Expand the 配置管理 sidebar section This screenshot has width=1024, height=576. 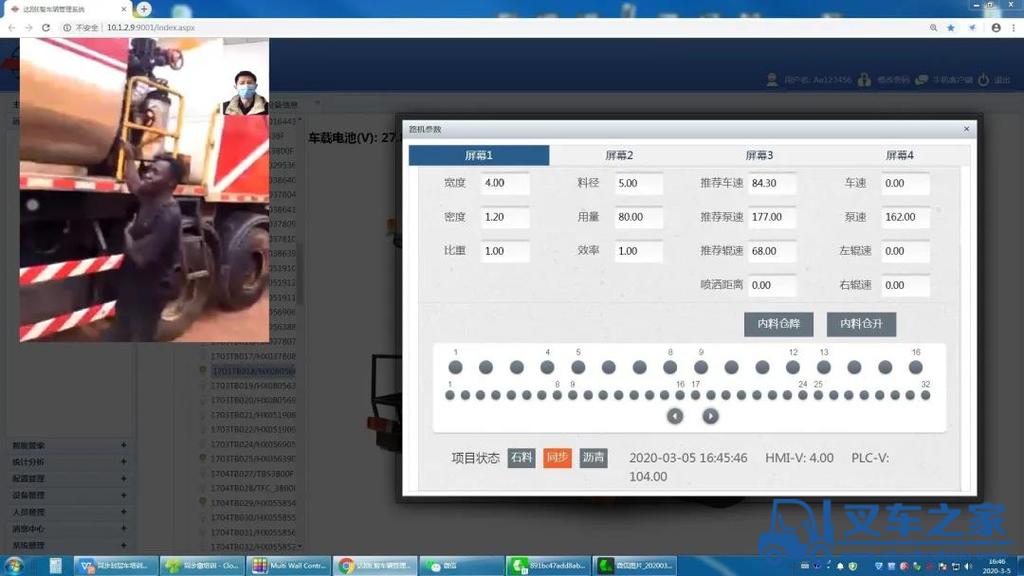[x=69, y=479]
